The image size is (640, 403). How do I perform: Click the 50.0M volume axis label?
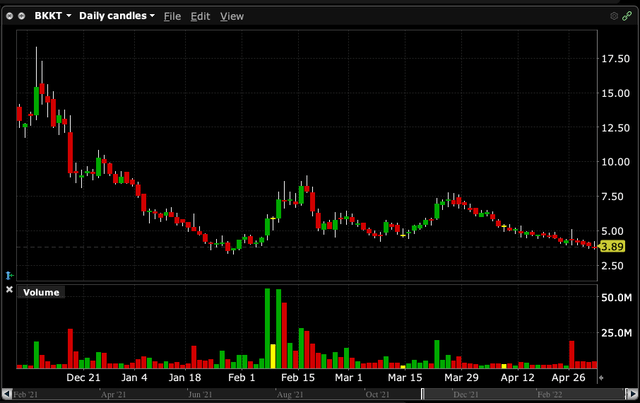click(x=616, y=298)
